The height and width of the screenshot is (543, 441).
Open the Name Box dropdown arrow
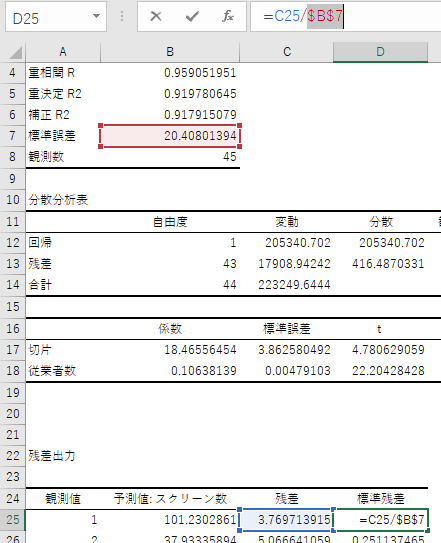pyautogui.click(x=97, y=16)
